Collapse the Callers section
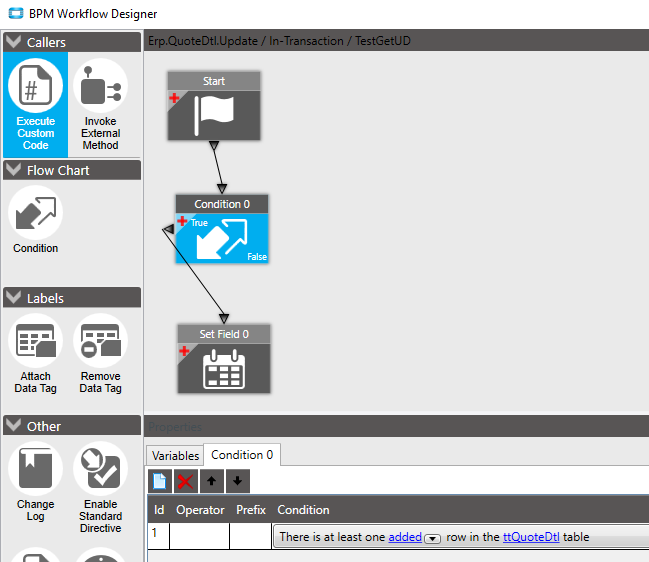Screen dimensions: 649x562 pyautogui.click(x=14, y=42)
